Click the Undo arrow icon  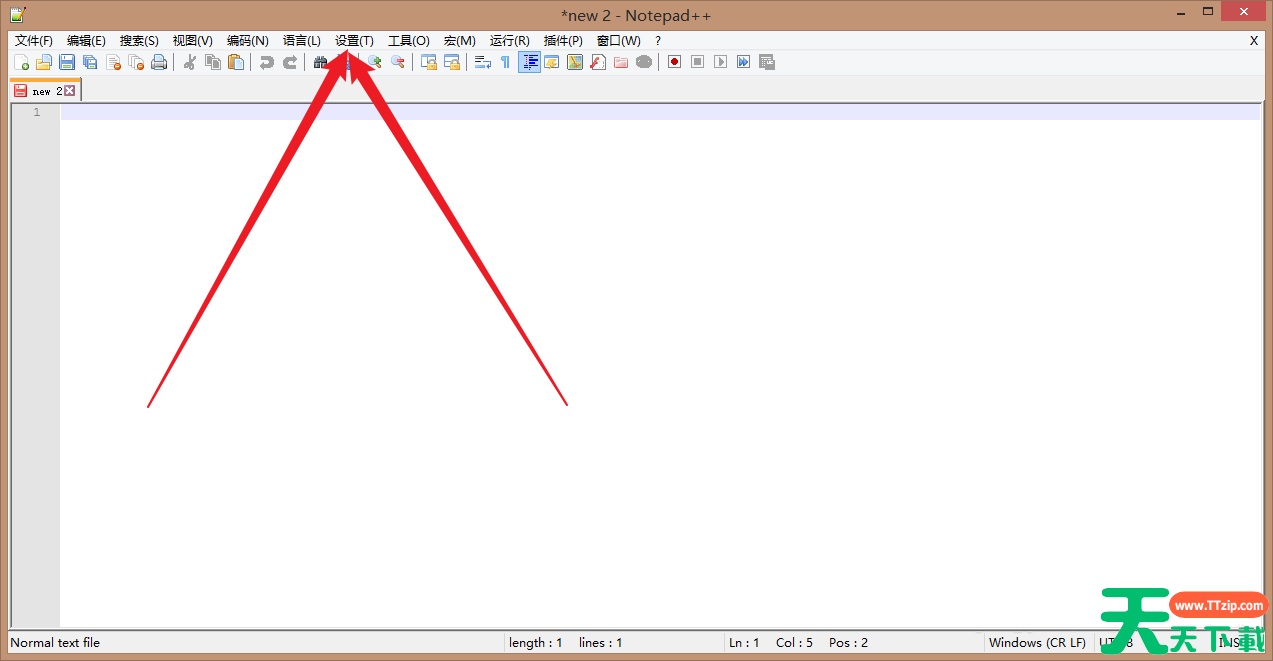[x=267, y=62]
